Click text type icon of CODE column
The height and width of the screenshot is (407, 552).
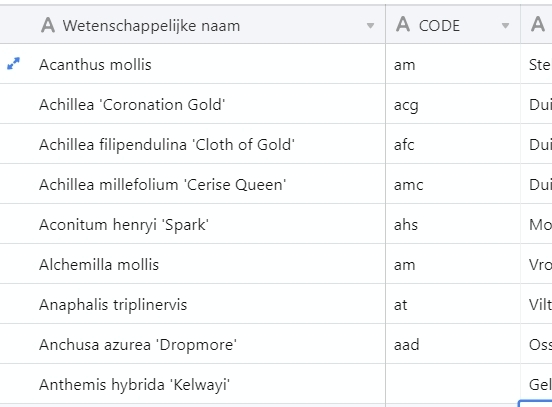coord(403,25)
